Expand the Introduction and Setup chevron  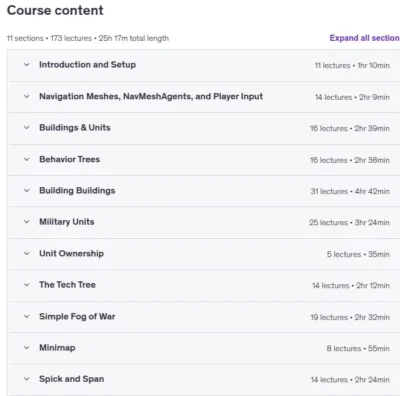[27, 65]
